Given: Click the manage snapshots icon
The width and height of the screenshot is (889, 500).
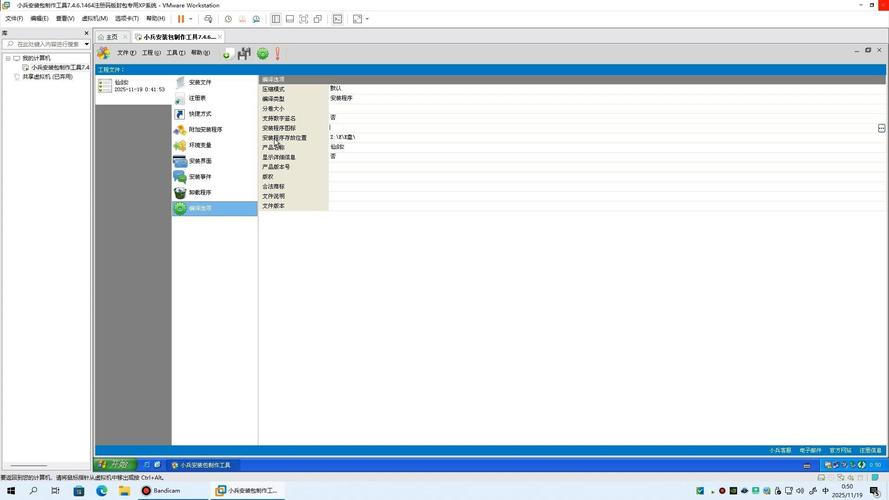Looking at the screenshot, I should (x=256, y=19).
